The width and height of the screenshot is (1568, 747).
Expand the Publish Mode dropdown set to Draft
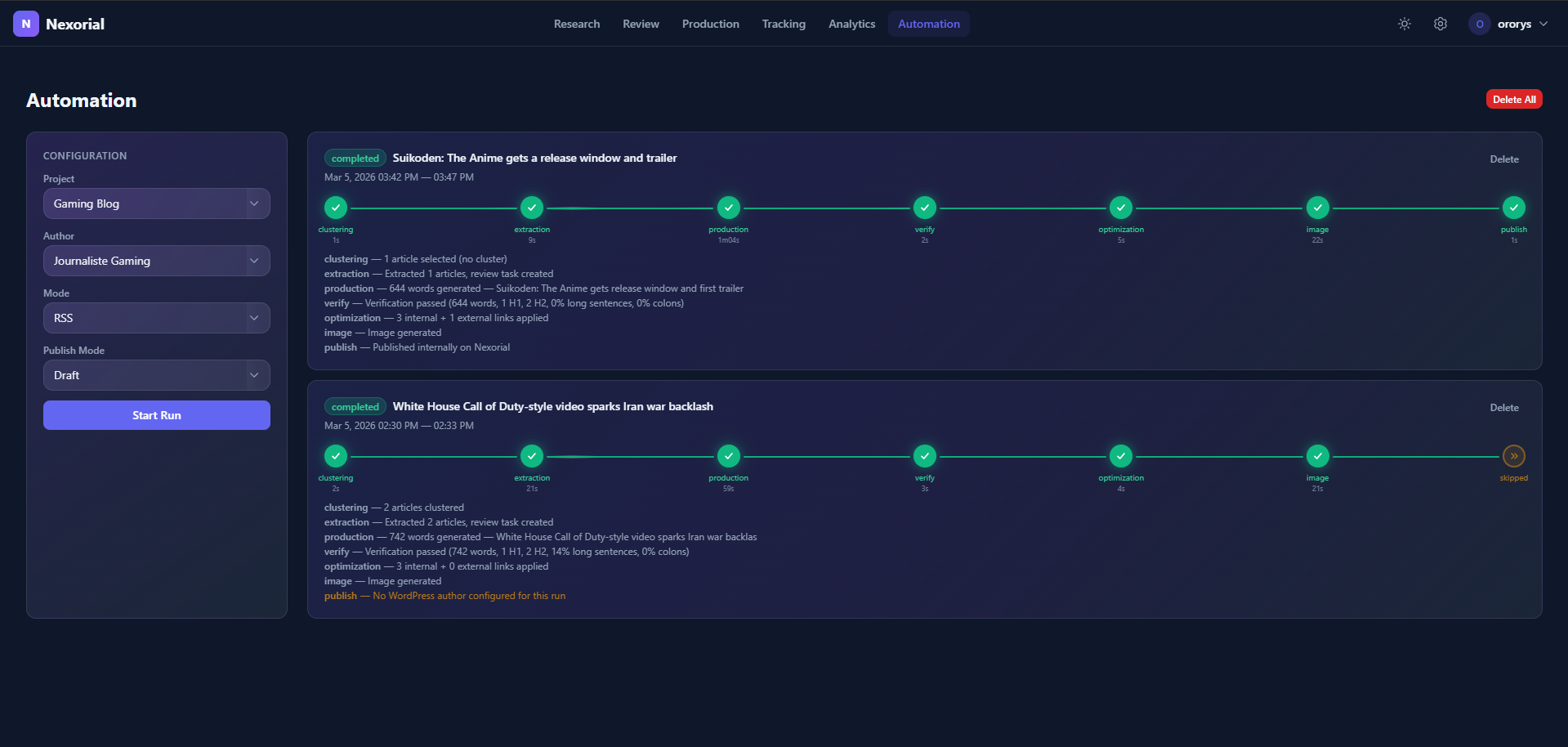click(x=156, y=374)
